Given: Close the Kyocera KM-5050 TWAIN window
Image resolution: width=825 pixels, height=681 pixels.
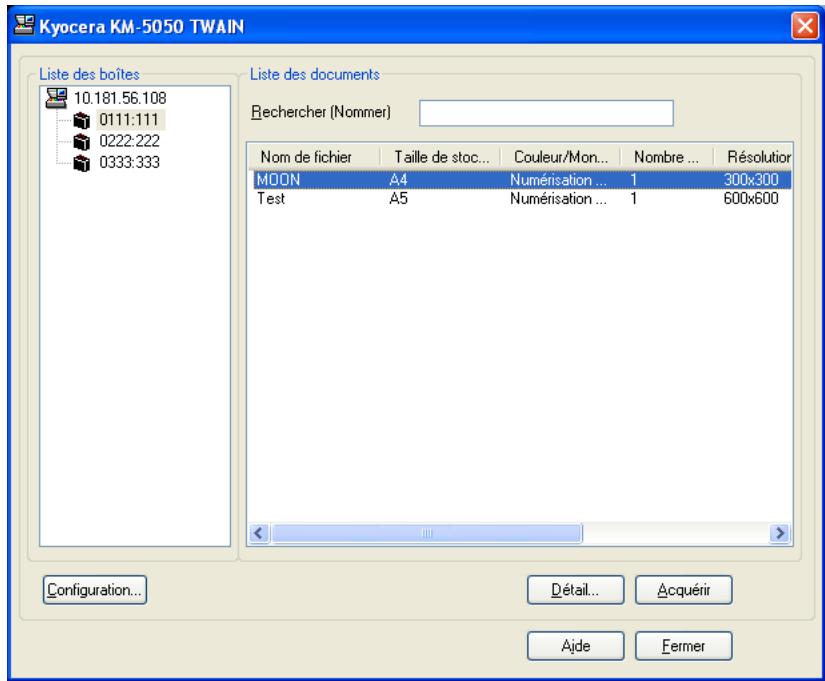Looking at the screenshot, I should pos(805,25).
